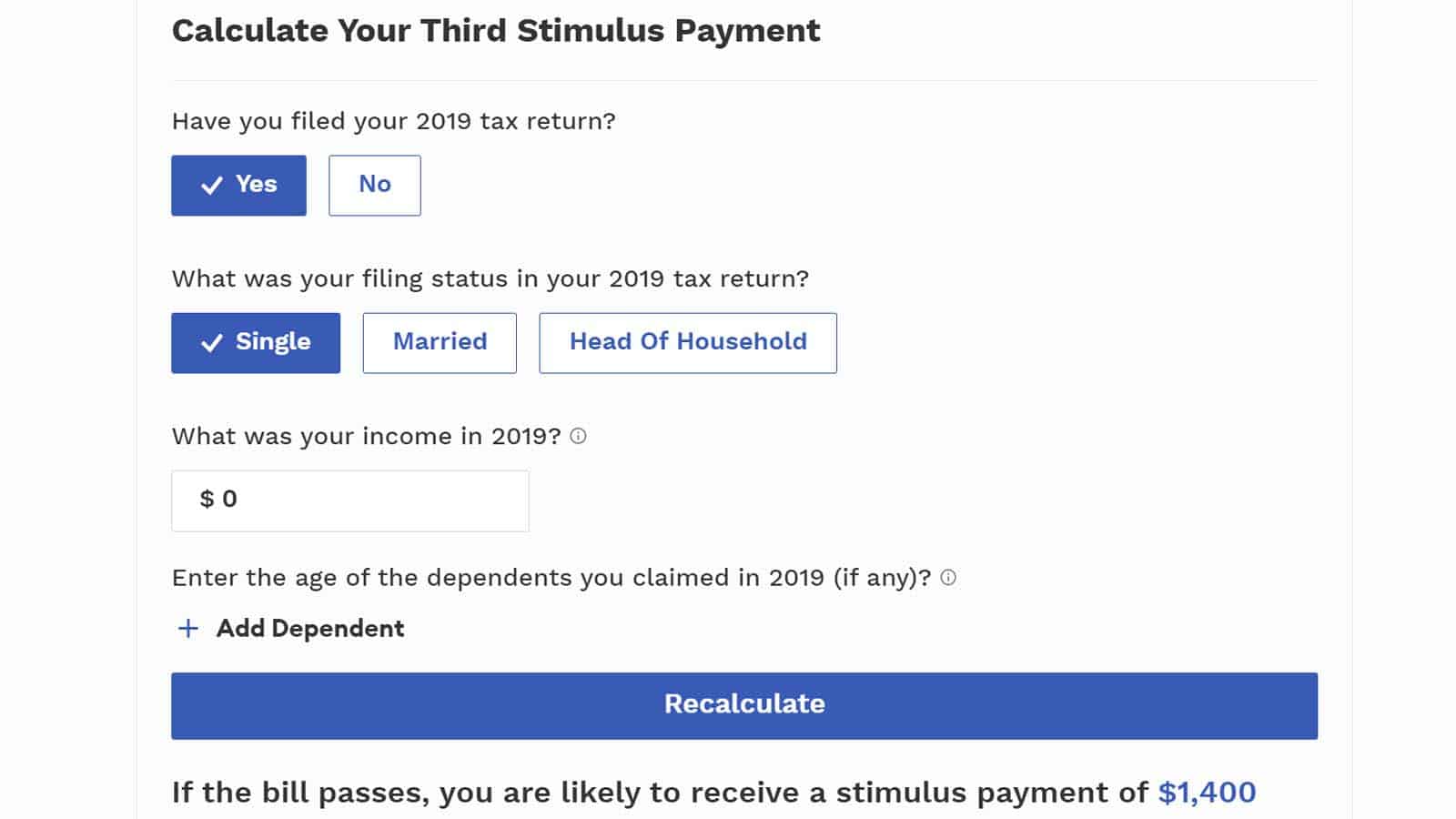This screenshot has height=819, width=1456.
Task: Click the $0 income value to edit it
Action: (x=217, y=499)
